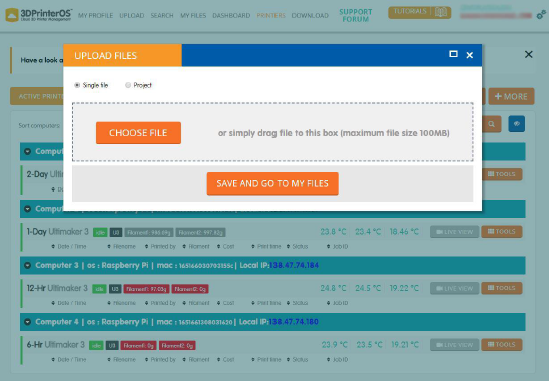Open Live View for 12-Hr Ultimaker 3
Viewport: 549px width, 381px height.
click(454, 288)
